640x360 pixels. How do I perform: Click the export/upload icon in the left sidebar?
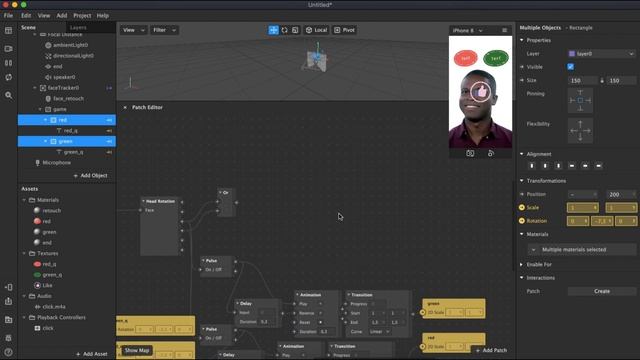pyautogui.click(x=8, y=301)
